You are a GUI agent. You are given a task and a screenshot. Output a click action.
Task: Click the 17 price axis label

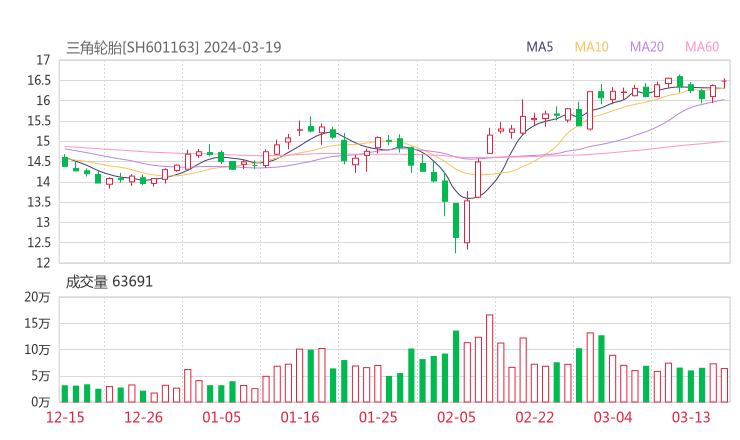pos(43,60)
